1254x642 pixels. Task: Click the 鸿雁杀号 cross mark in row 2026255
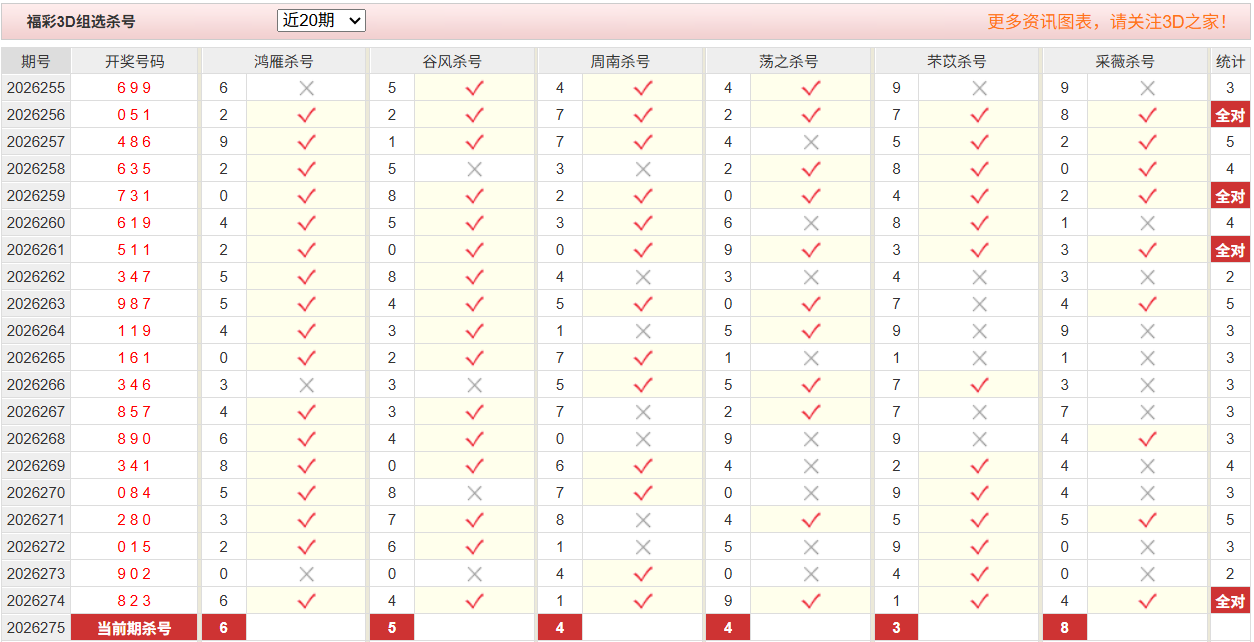[307, 88]
